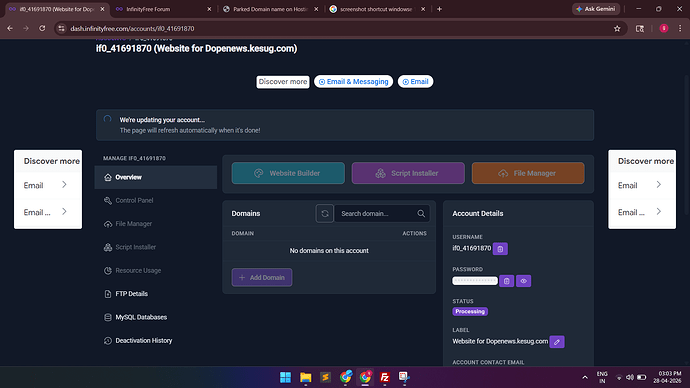
Task: Refresh the domains list
Action: [325, 213]
